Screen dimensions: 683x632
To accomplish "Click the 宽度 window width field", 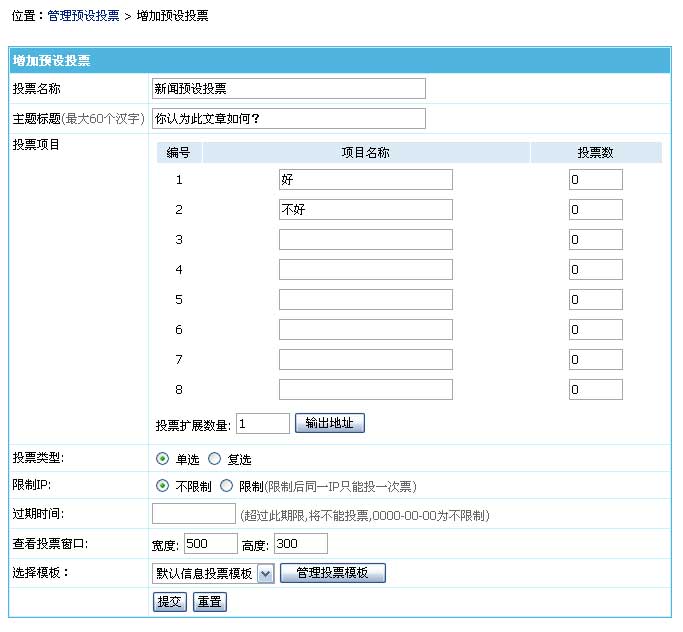I will pyautogui.click(x=210, y=544).
